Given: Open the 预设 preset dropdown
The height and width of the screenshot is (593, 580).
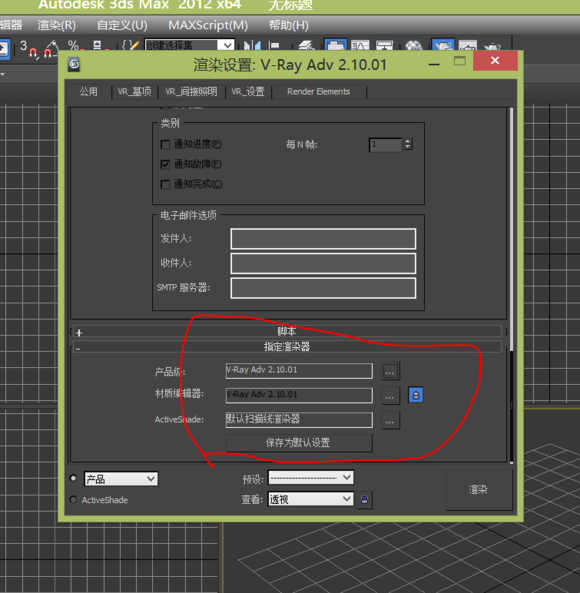Looking at the screenshot, I should (311, 478).
